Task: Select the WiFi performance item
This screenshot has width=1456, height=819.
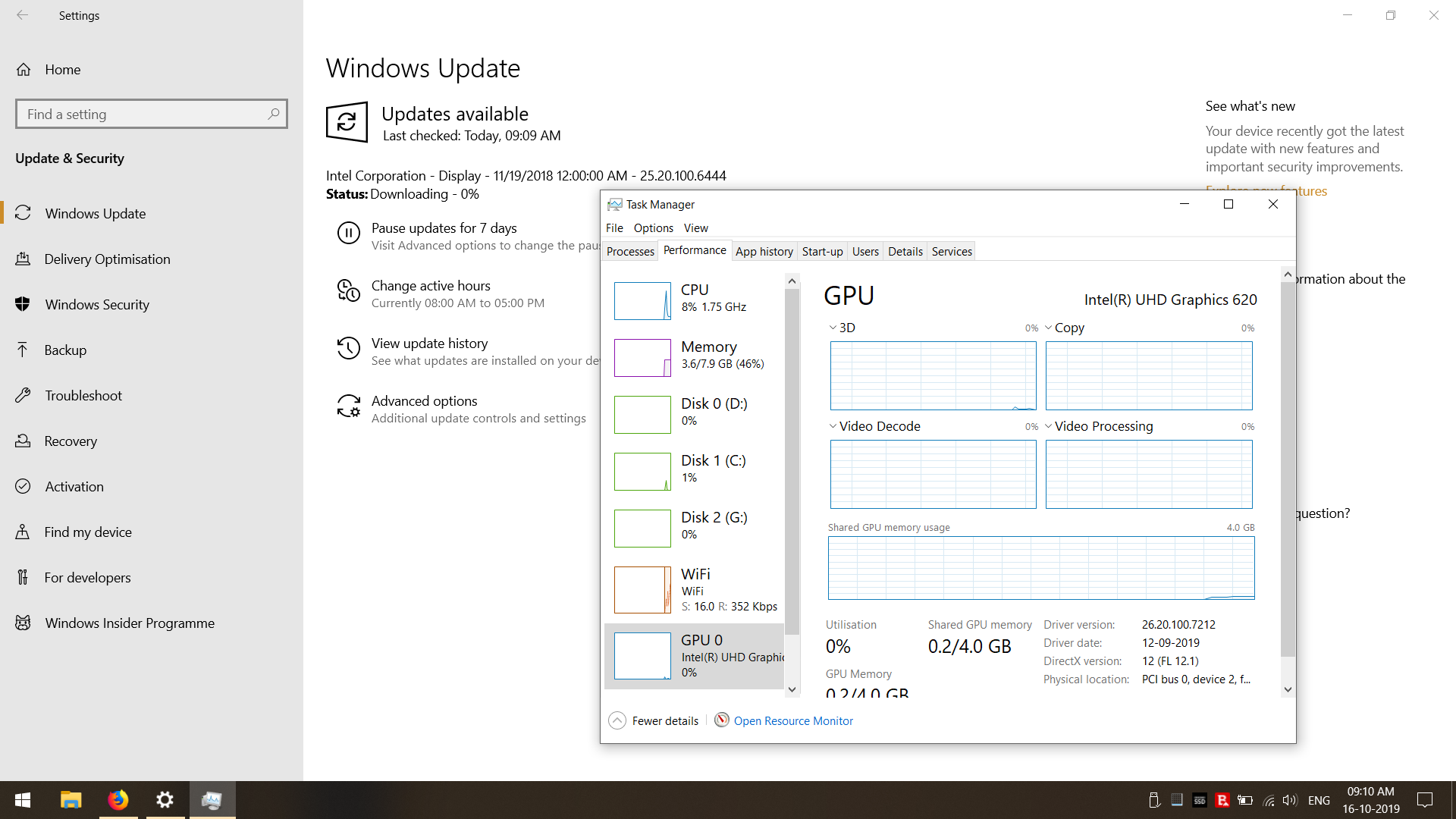Action: click(694, 589)
